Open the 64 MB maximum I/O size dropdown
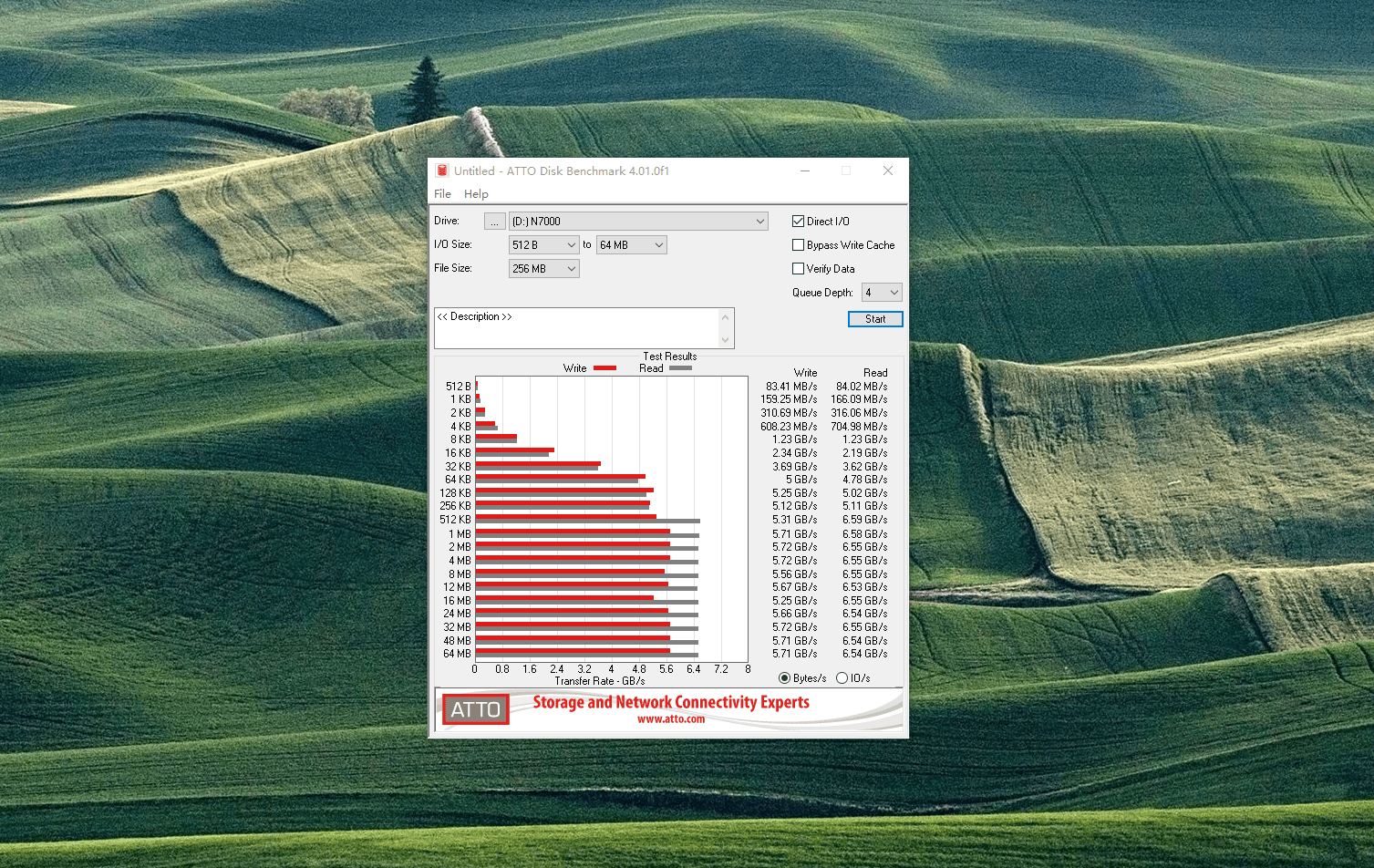Image resolution: width=1374 pixels, height=868 pixels. 631,245
